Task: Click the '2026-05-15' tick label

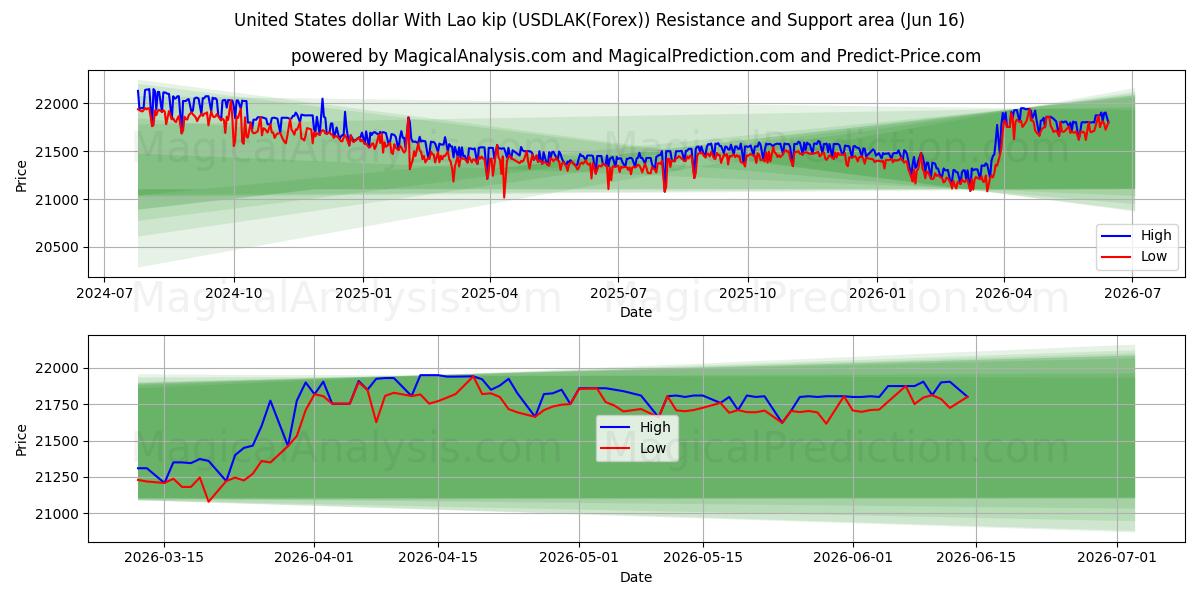Action: 703,559
